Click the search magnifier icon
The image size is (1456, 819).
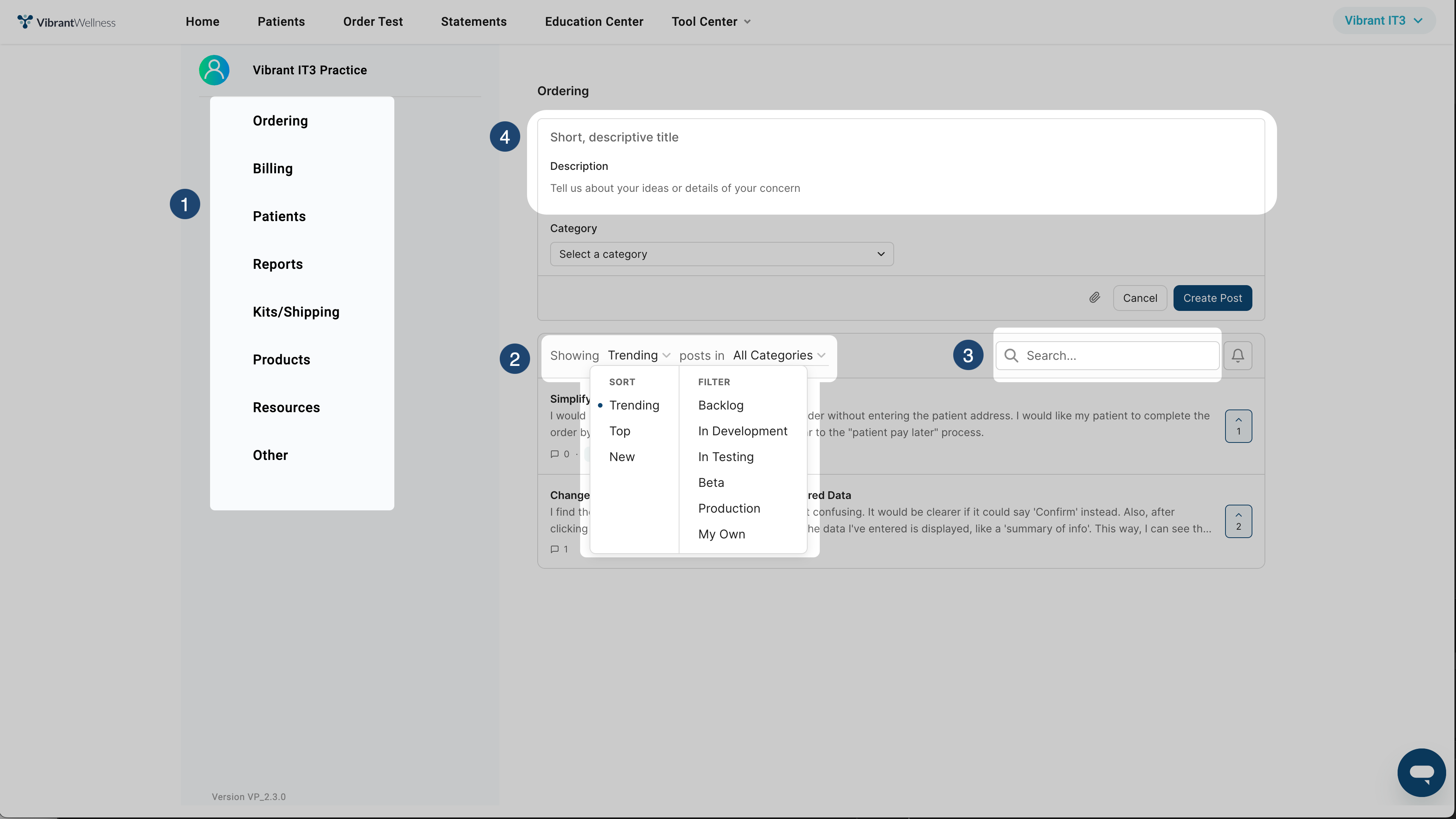(1011, 356)
